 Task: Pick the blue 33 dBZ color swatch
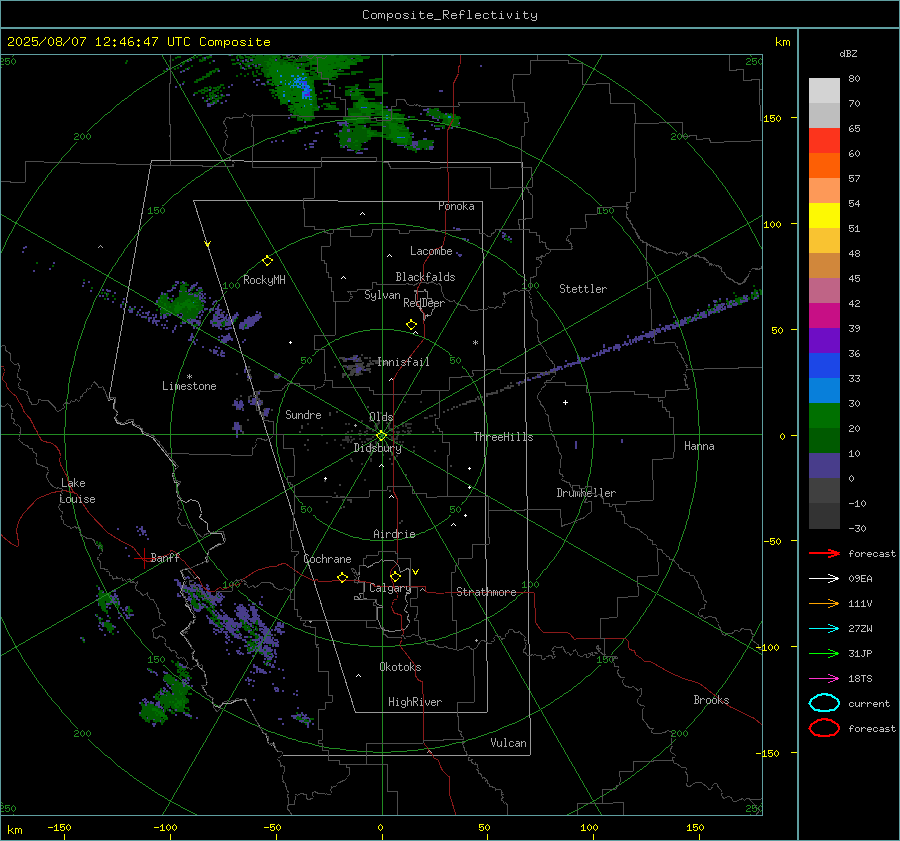coord(824,366)
